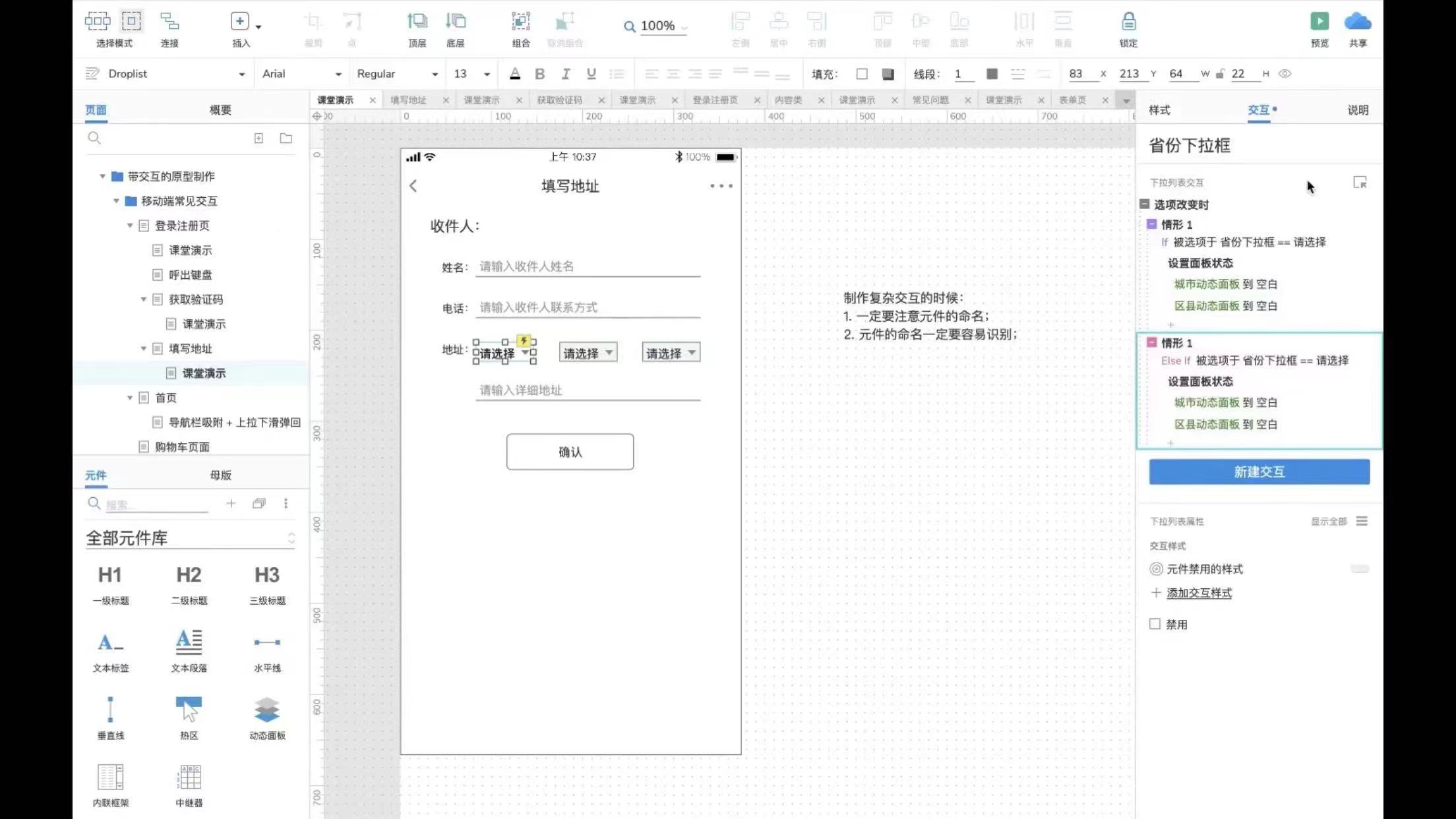Toggle bold text formatting
The height and width of the screenshot is (819, 1456).
tap(539, 74)
